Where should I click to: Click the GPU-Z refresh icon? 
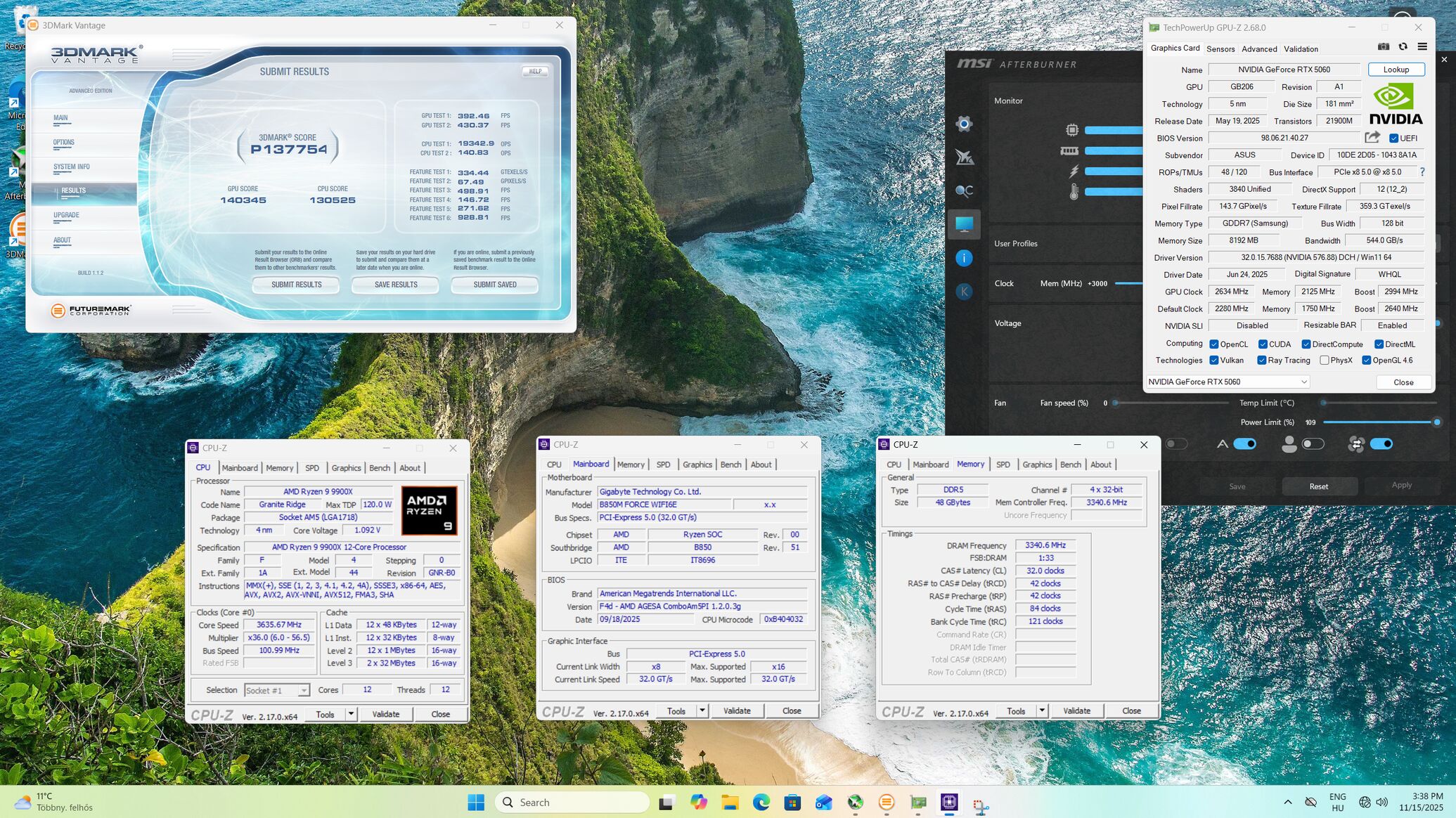1403,47
